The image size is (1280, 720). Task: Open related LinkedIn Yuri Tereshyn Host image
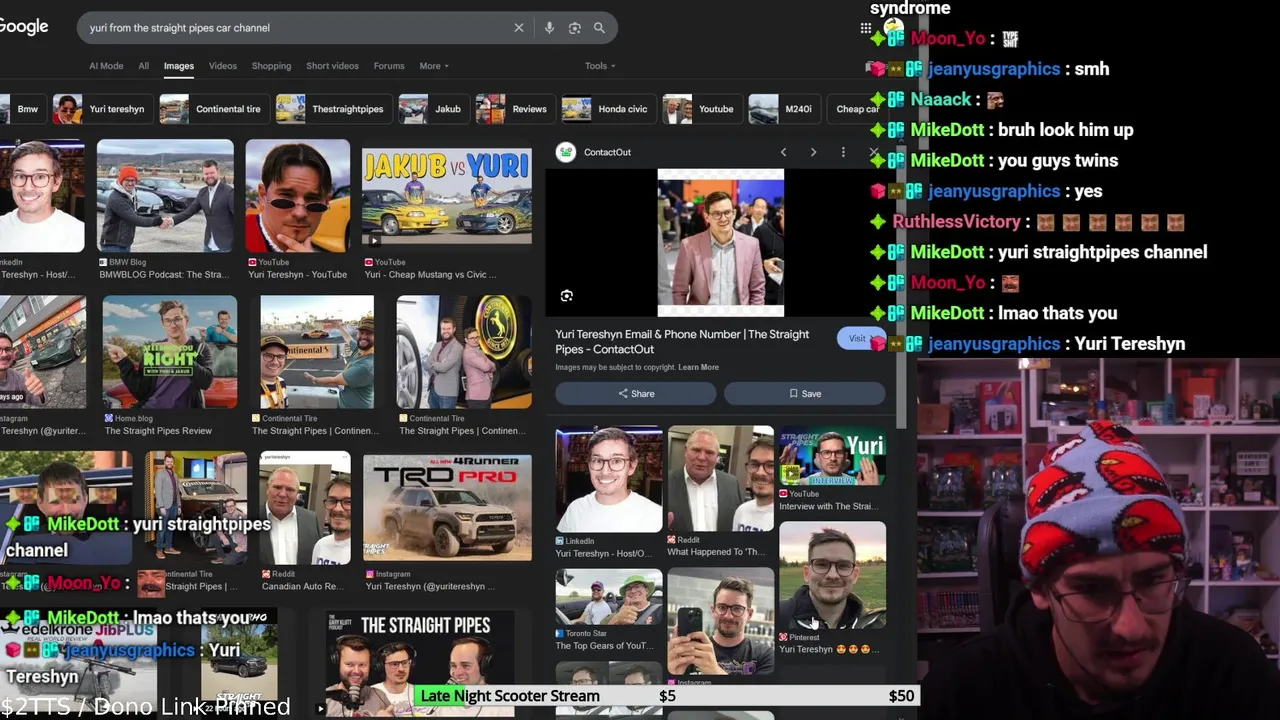609,480
